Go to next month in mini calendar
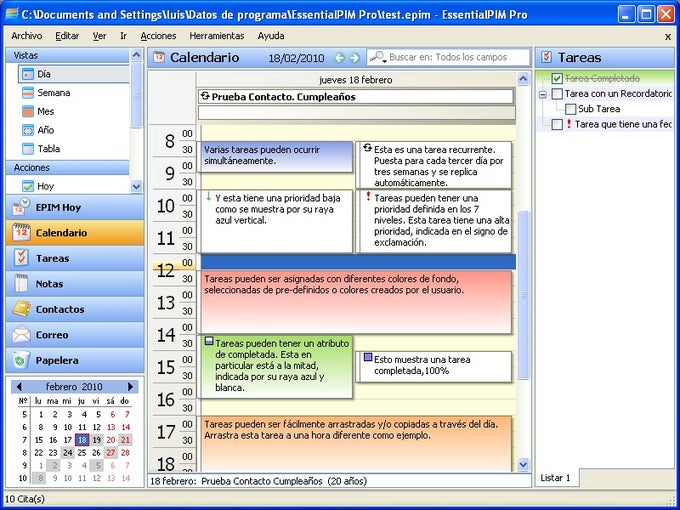 click(130, 387)
